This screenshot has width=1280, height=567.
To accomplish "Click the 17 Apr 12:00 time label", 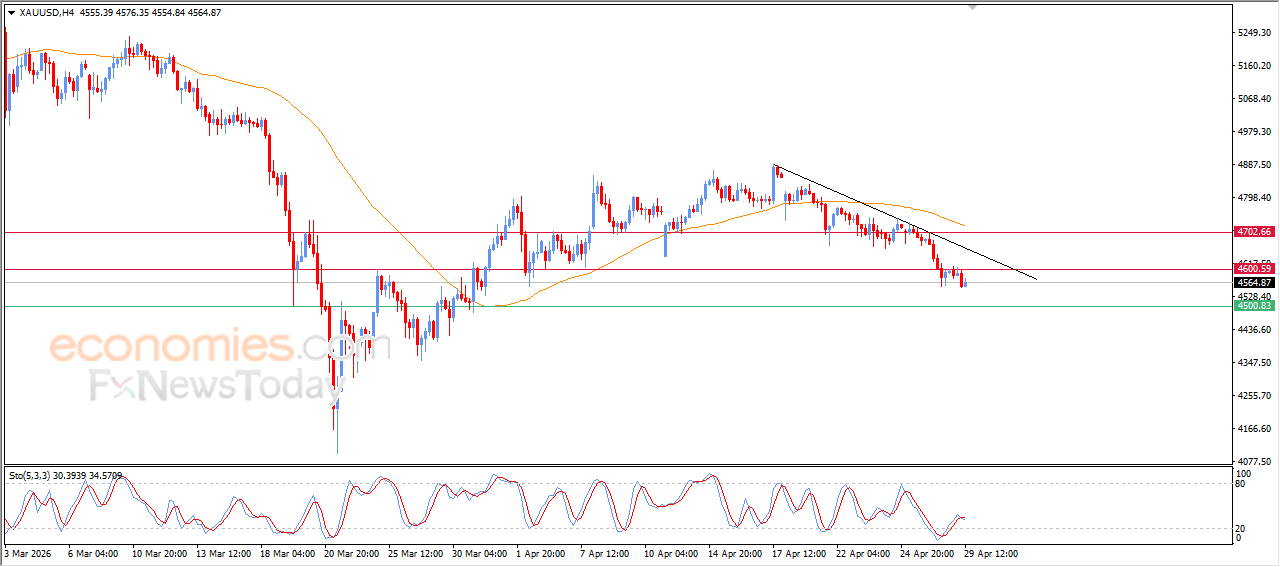I will pyautogui.click(x=800, y=553).
